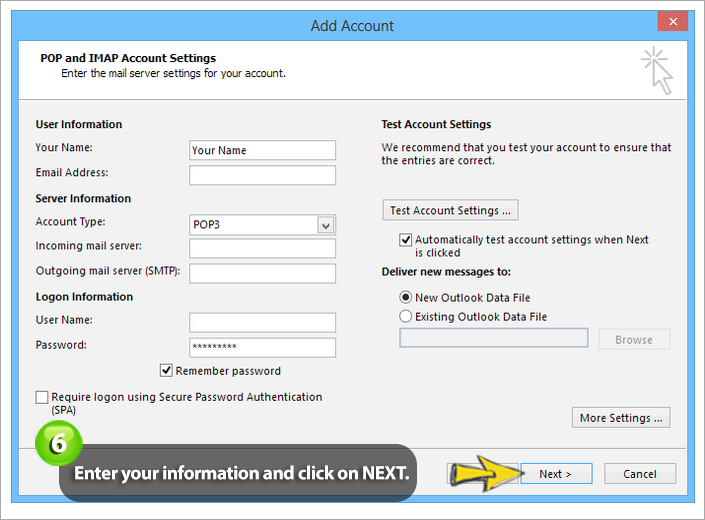705x520 pixels.
Task: Uncheck Automatically test account settings option
Action: (x=406, y=240)
